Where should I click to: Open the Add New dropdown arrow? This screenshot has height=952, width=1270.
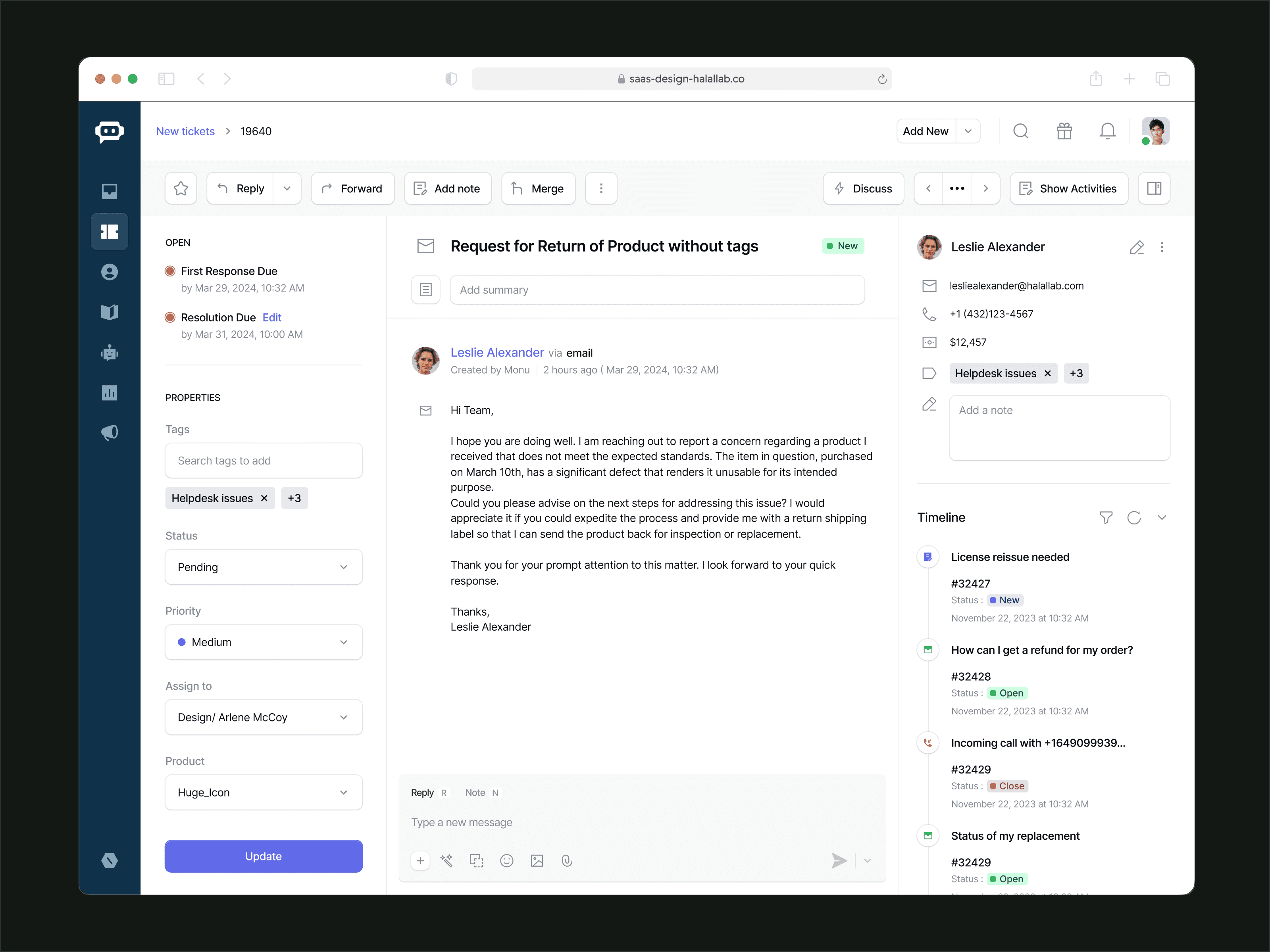click(x=968, y=131)
